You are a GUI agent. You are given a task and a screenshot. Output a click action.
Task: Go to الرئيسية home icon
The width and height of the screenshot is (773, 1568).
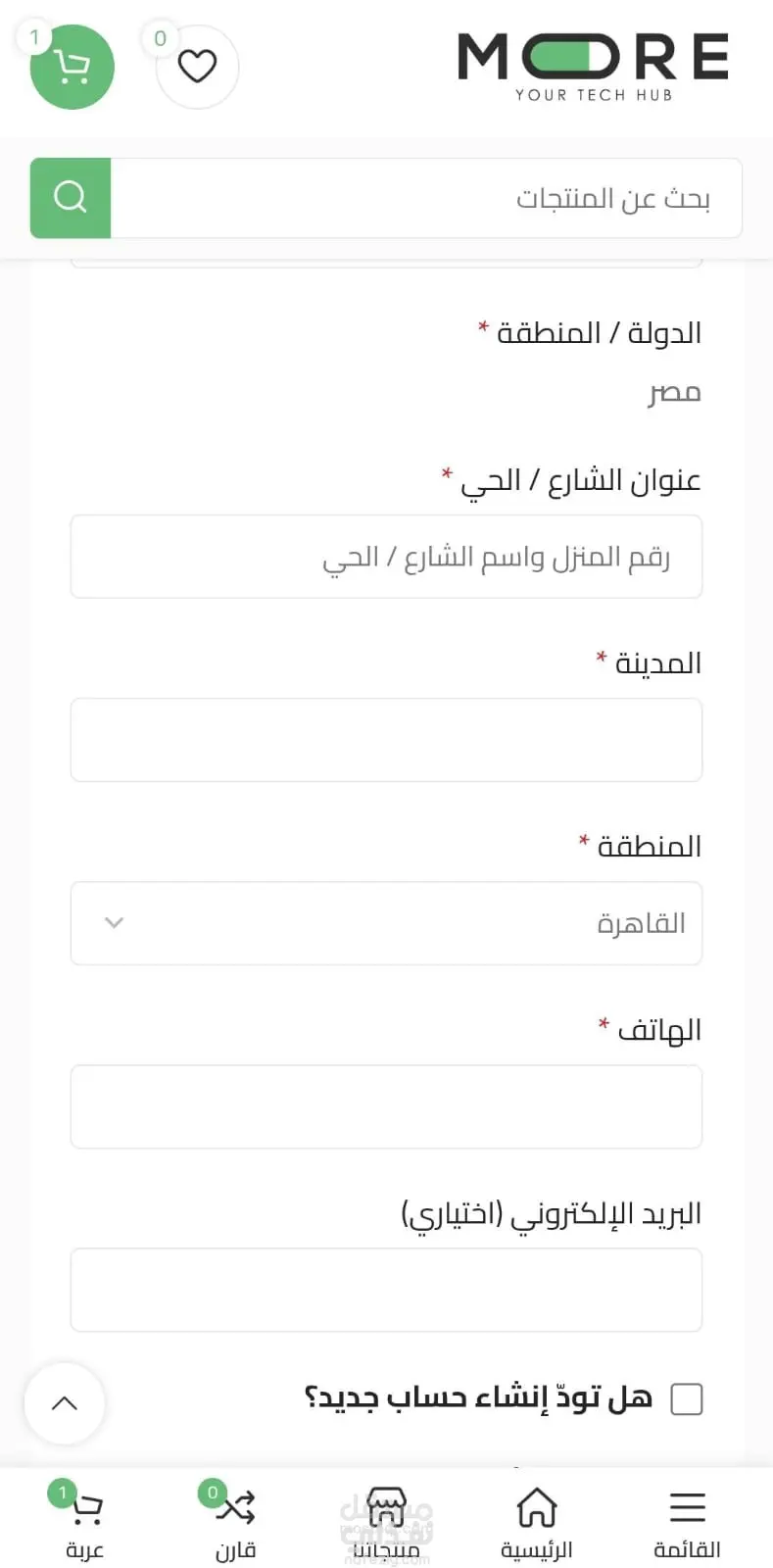[x=537, y=1521]
